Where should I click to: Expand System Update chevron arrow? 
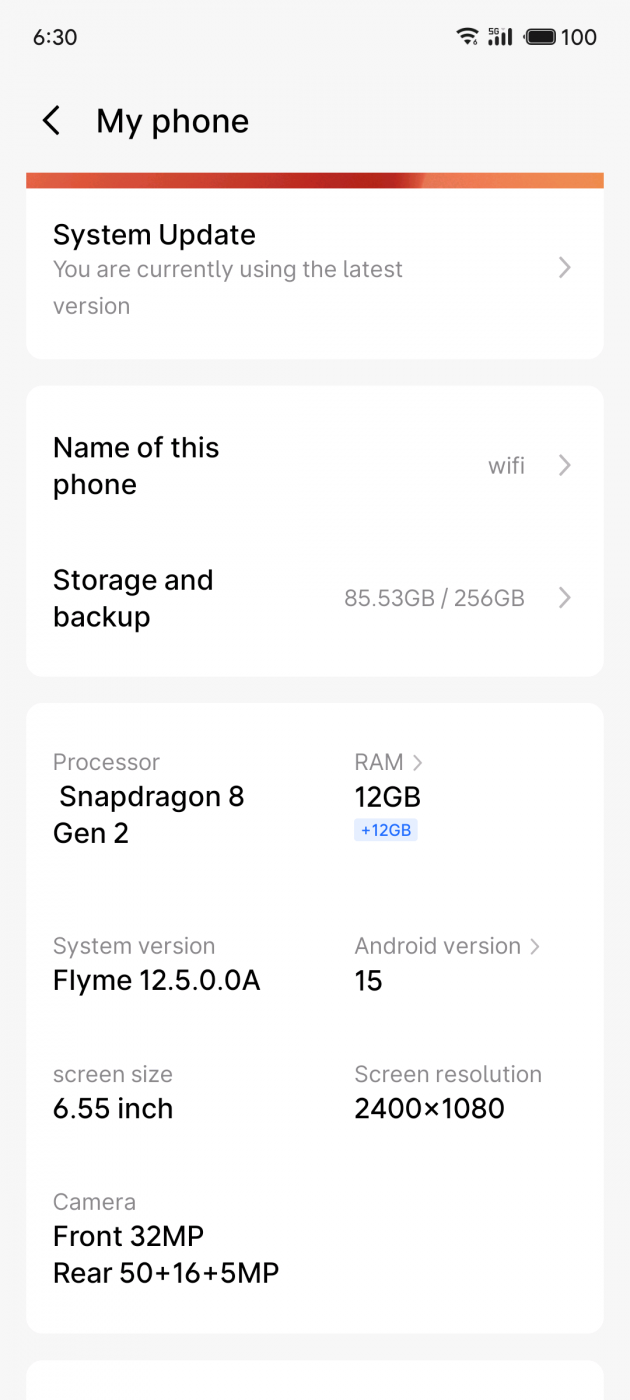[x=565, y=268]
